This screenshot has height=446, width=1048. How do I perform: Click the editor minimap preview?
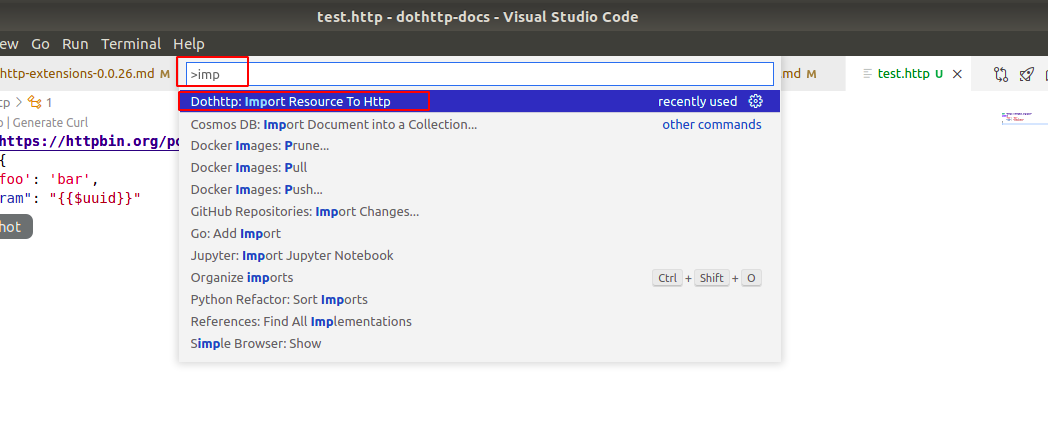click(1017, 118)
